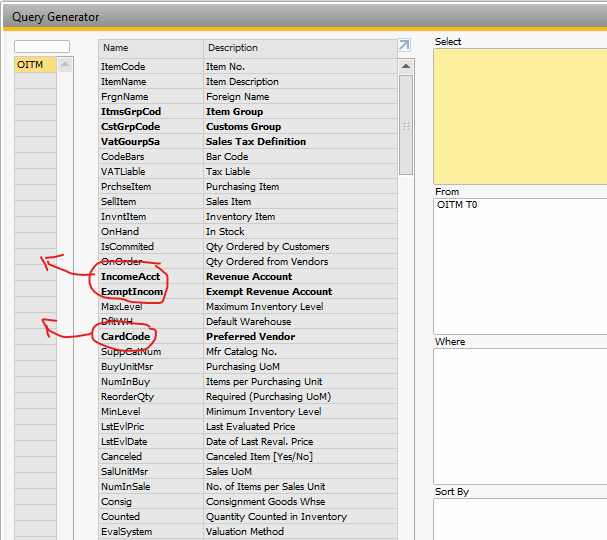Click the table list scroll up arrow
Screen dimensions: 607x540
(x=66, y=66)
